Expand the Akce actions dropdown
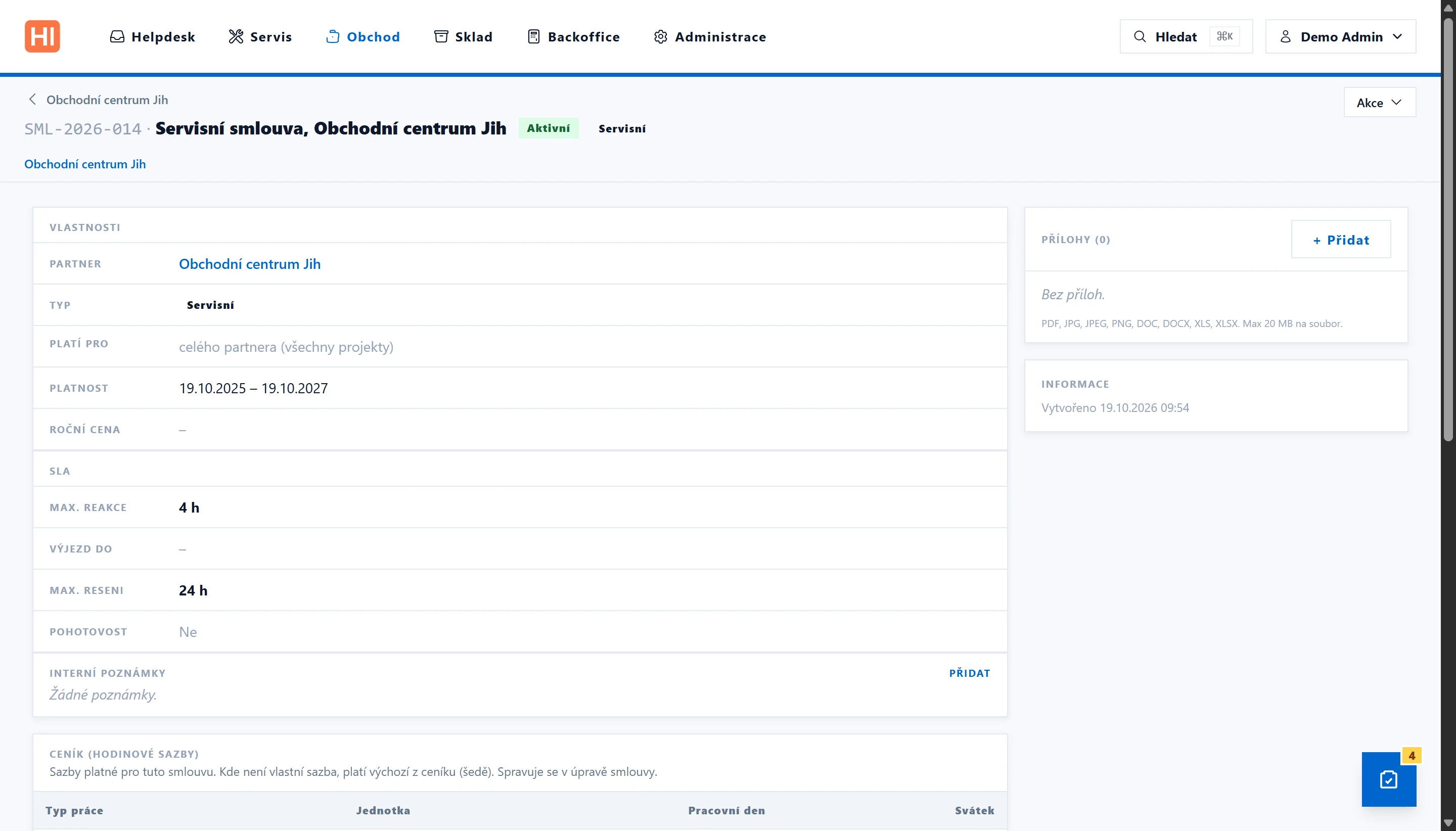 point(1380,103)
